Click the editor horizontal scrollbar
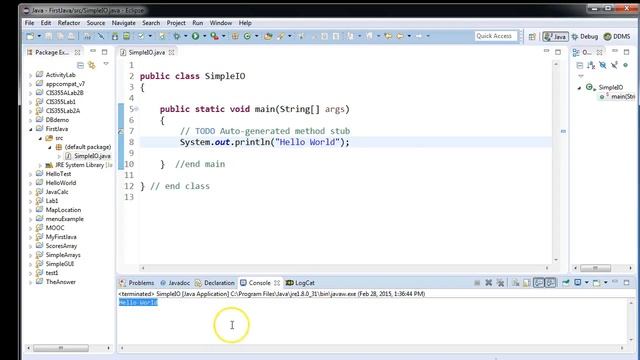The height and width of the screenshot is (360, 640). point(345,268)
